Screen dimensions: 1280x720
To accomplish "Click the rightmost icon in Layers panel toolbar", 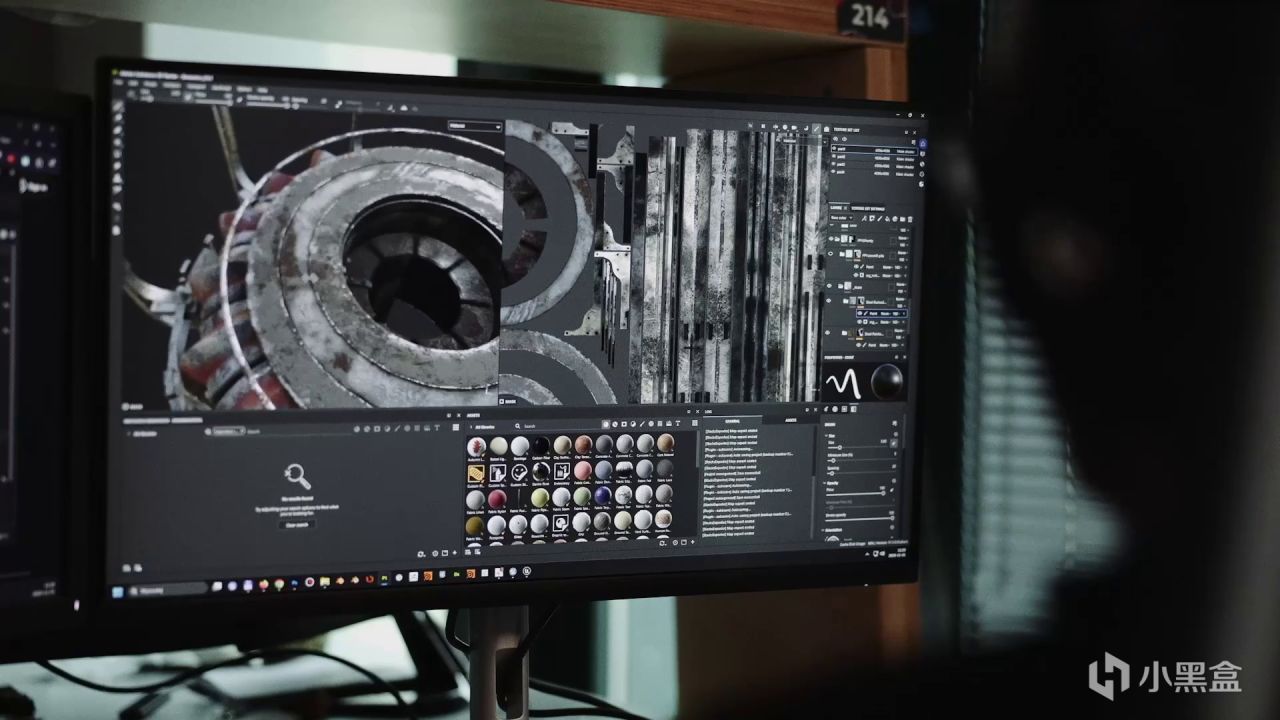I will pyautogui.click(x=908, y=220).
